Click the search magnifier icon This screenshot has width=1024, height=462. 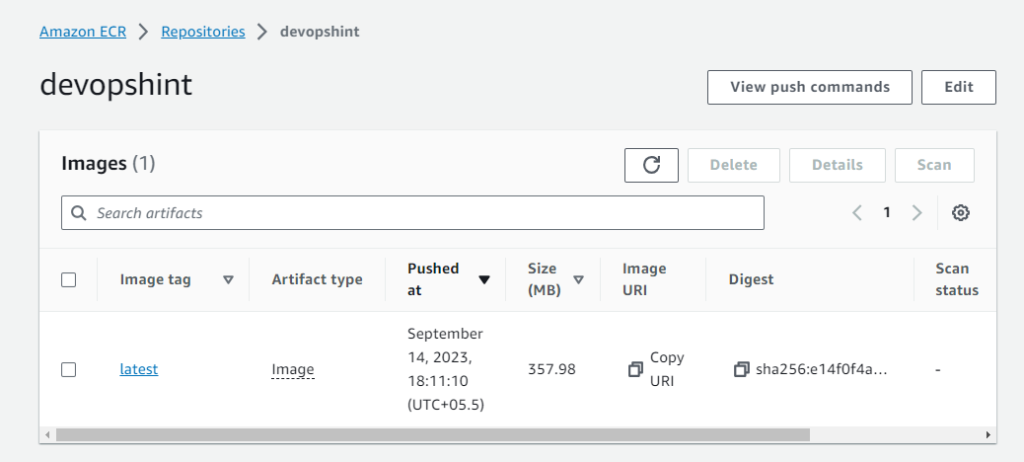[78, 213]
